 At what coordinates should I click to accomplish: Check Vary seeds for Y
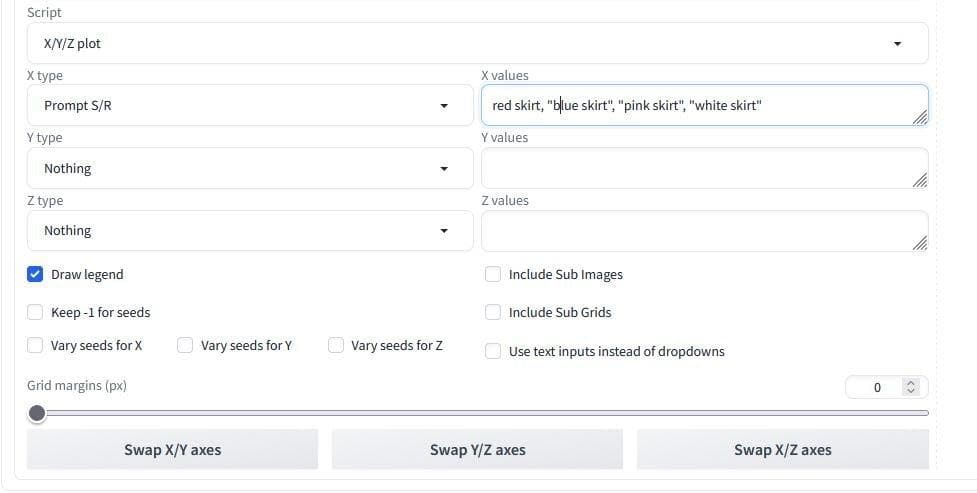185,345
